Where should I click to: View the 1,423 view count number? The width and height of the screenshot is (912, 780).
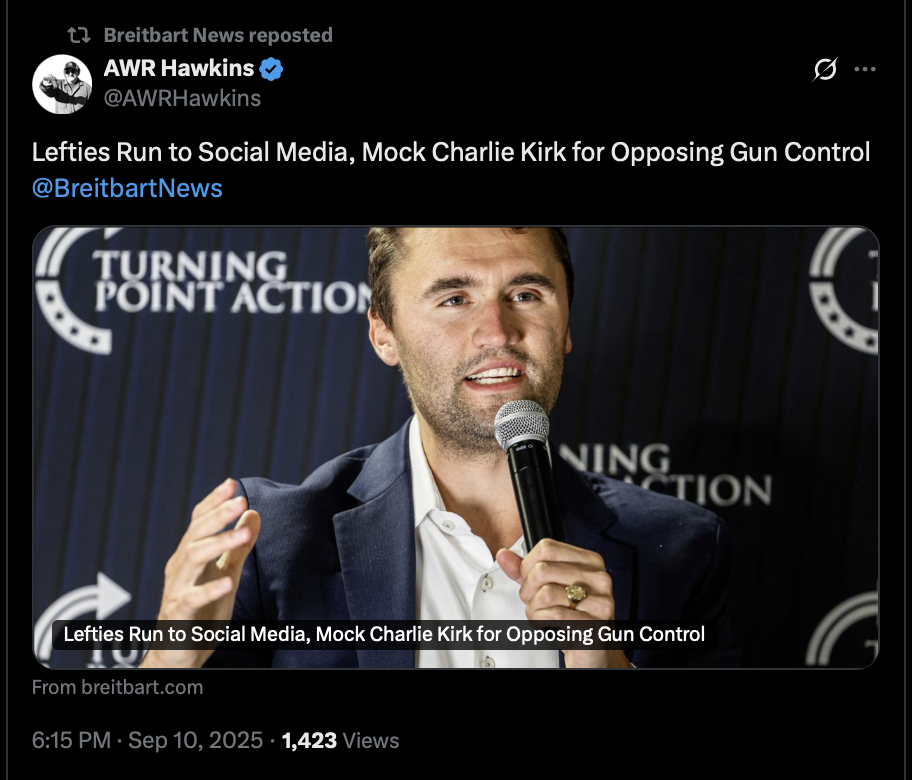pyautogui.click(x=309, y=741)
